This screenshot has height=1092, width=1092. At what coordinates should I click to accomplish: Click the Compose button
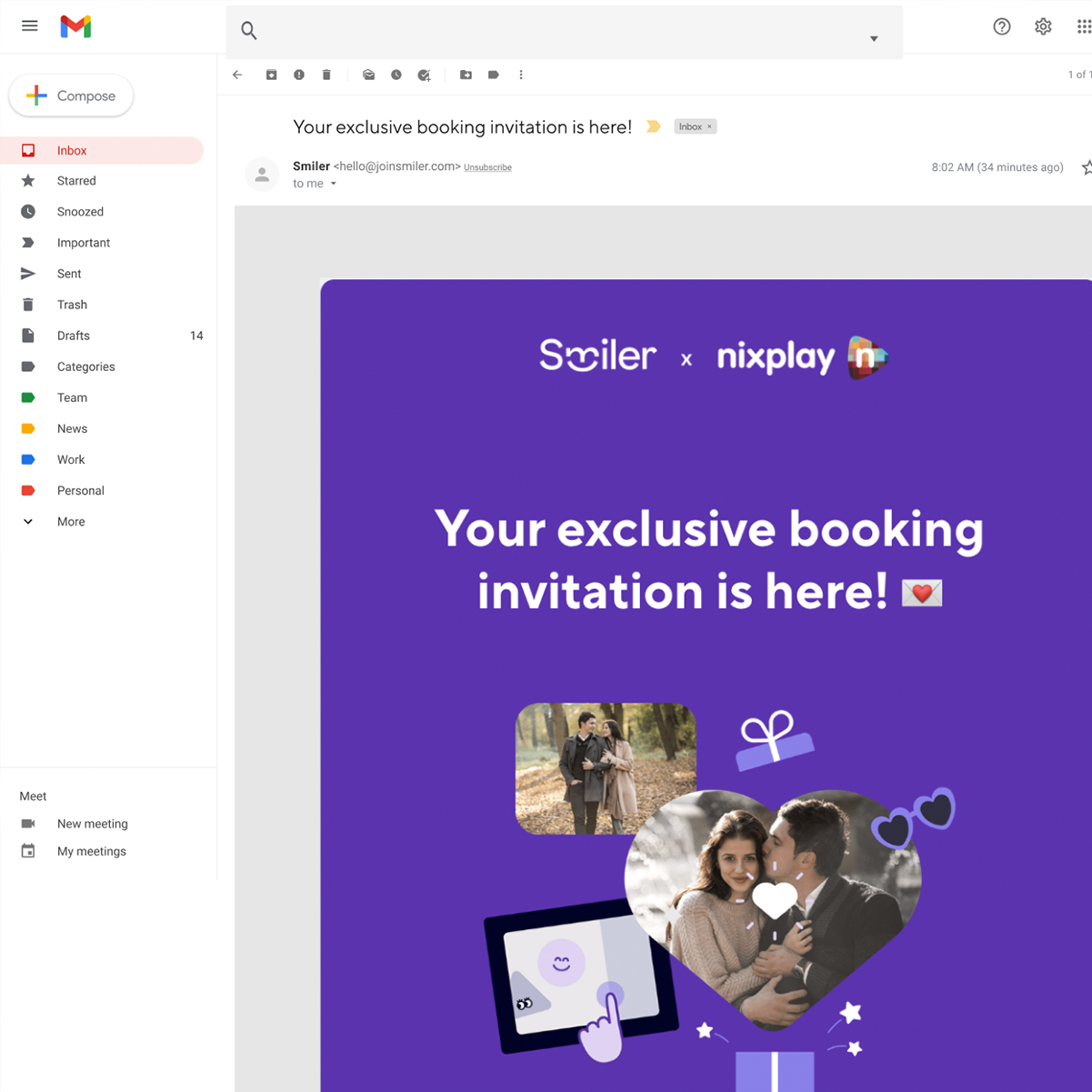point(71,95)
